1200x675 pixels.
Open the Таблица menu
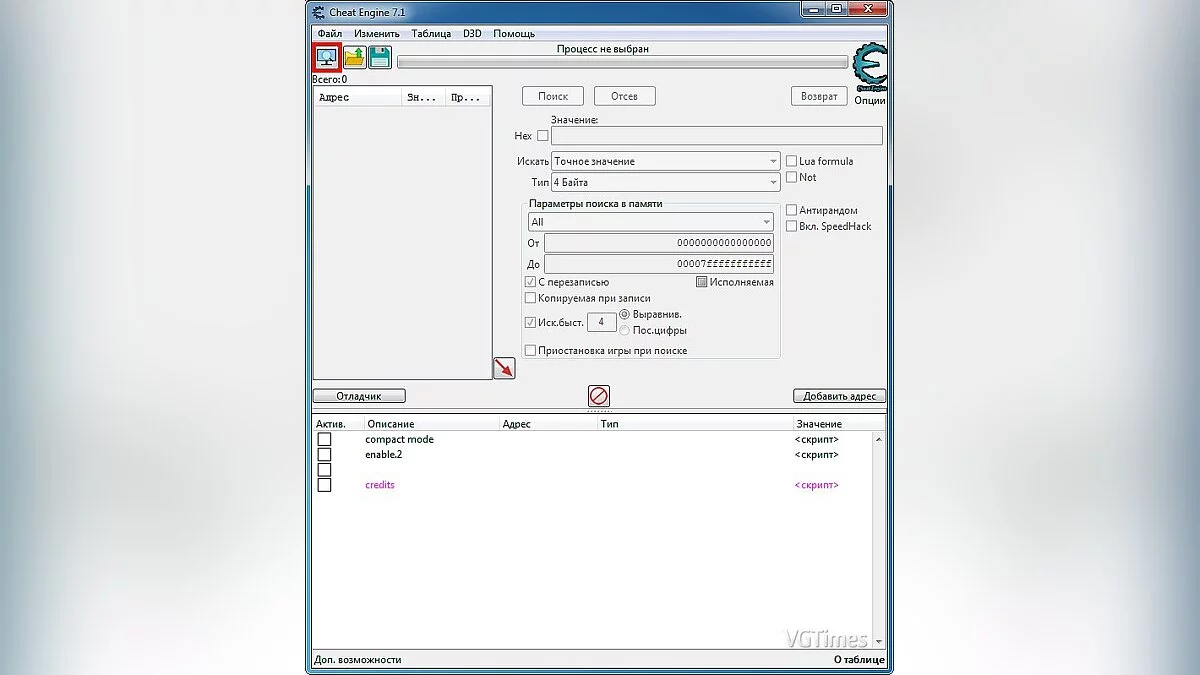[430, 33]
